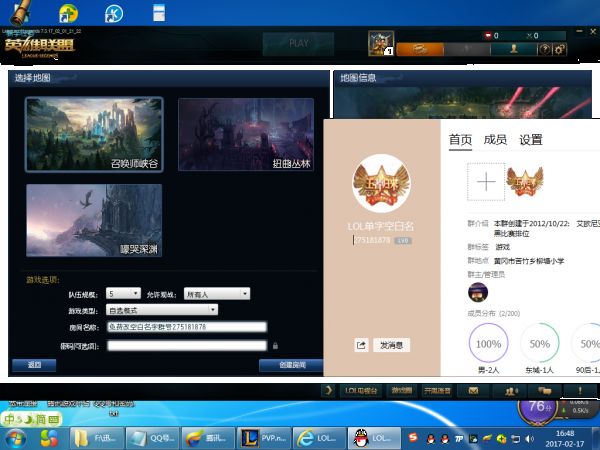
Task: Open the green plus desktop shortcut
Action: point(68,14)
